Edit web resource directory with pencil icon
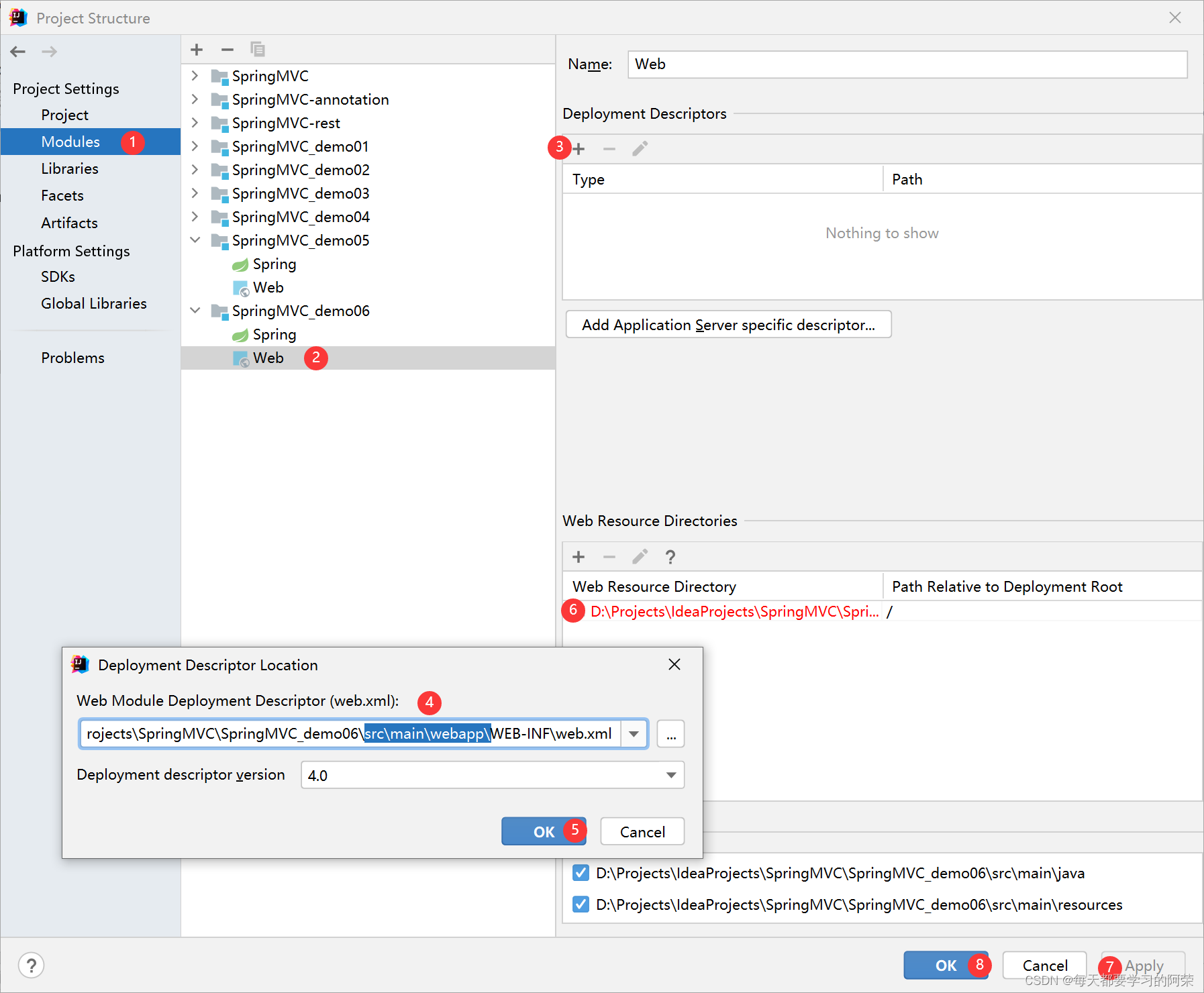This screenshot has width=1204, height=993. pyautogui.click(x=640, y=557)
